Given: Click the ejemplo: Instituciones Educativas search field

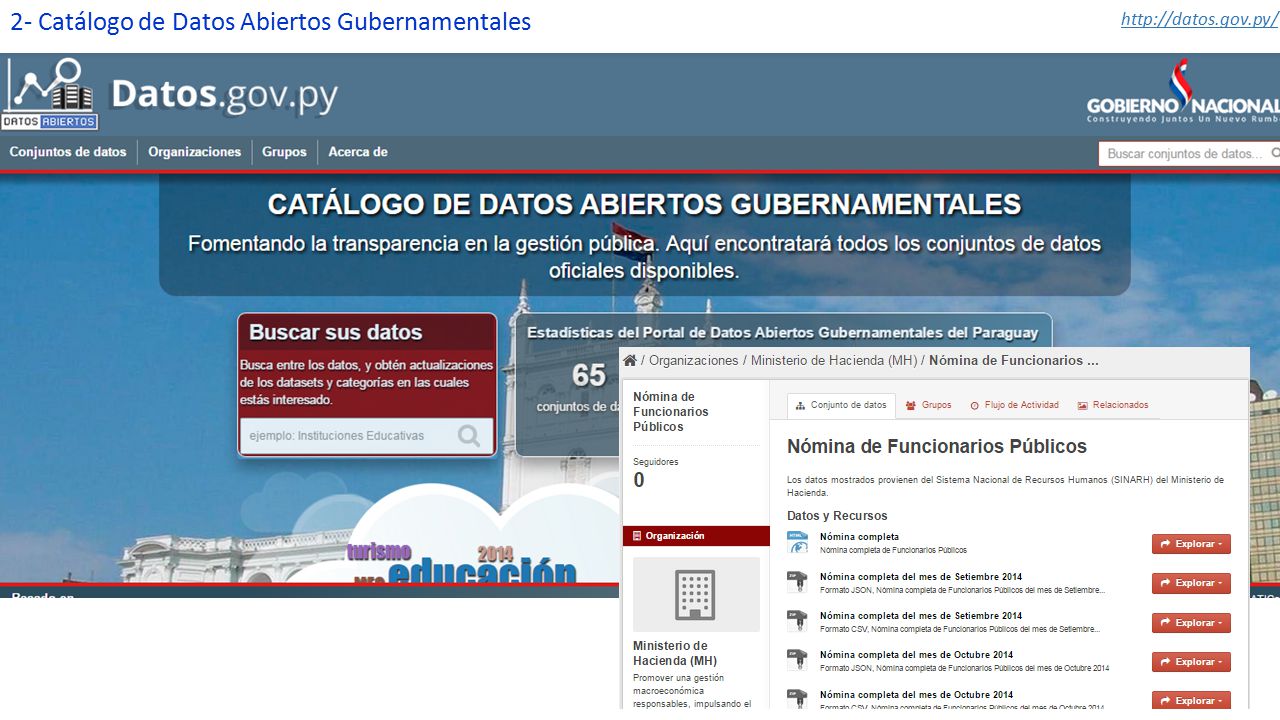Looking at the screenshot, I should (x=366, y=435).
